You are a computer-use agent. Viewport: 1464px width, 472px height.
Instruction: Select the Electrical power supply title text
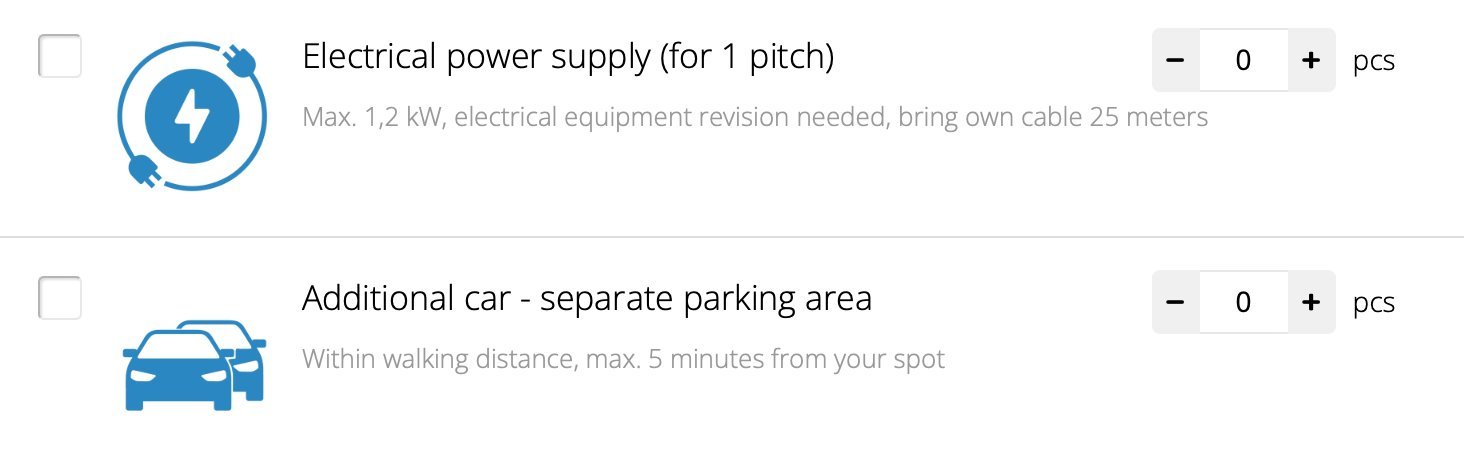coord(568,57)
